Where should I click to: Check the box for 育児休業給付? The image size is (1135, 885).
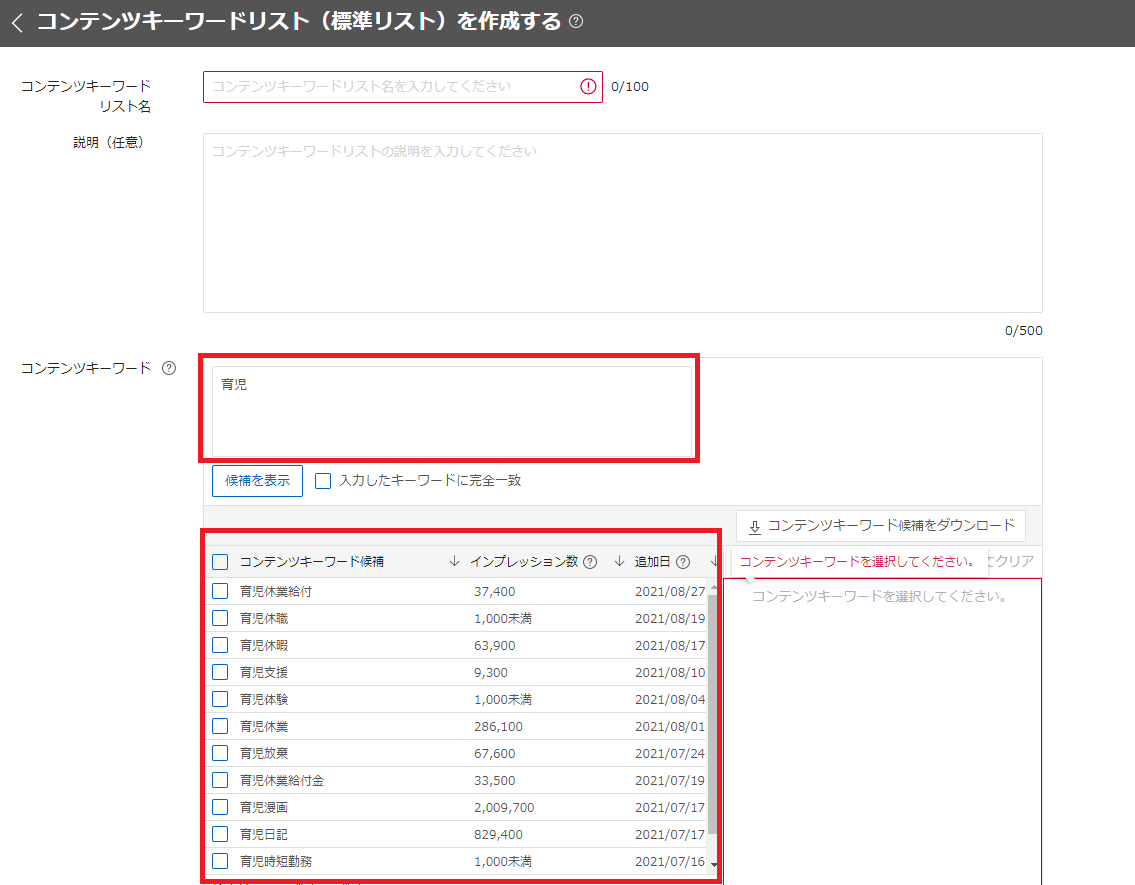[220, 592]
